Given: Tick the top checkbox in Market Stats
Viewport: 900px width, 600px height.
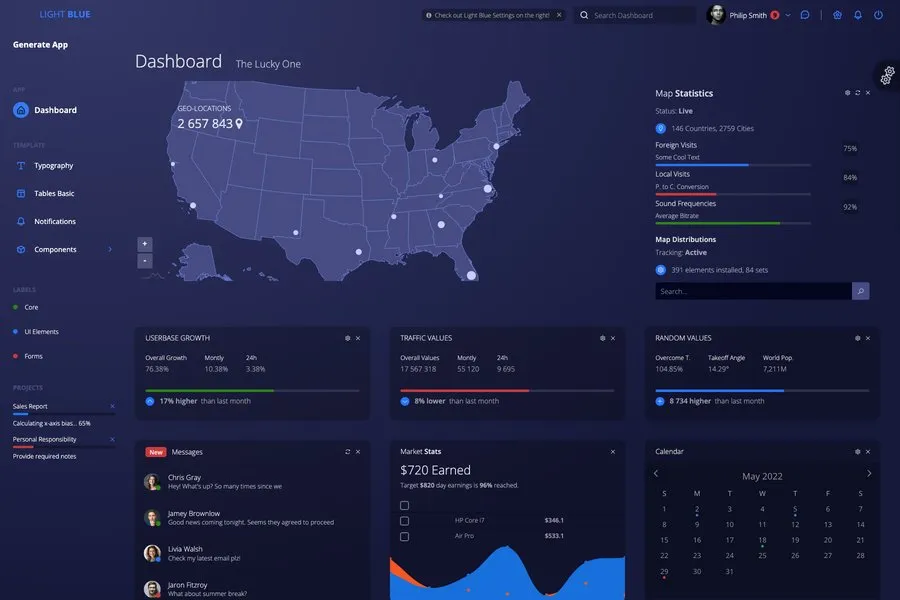Looking at the screenshot, I should point(404,505).
